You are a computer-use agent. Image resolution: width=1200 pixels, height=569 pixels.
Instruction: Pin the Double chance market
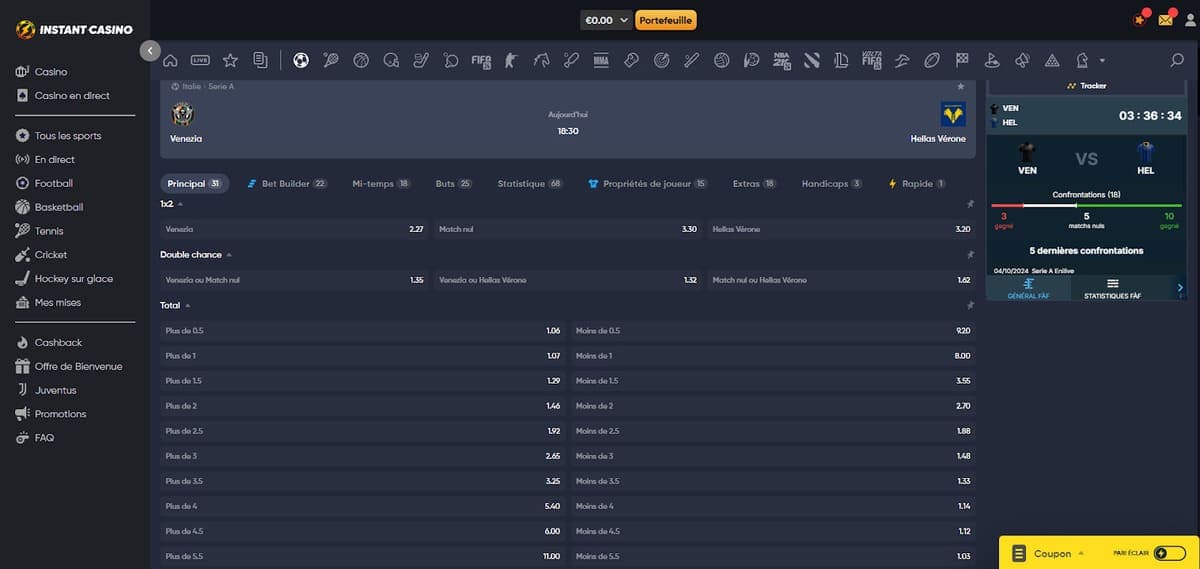[x=969, y=254]
